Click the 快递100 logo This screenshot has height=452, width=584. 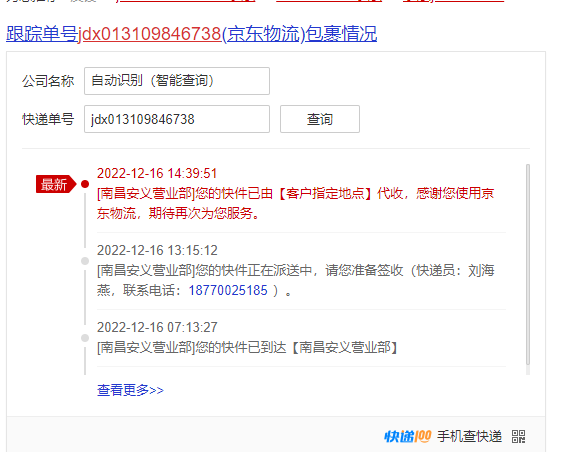tap(407, 436)
